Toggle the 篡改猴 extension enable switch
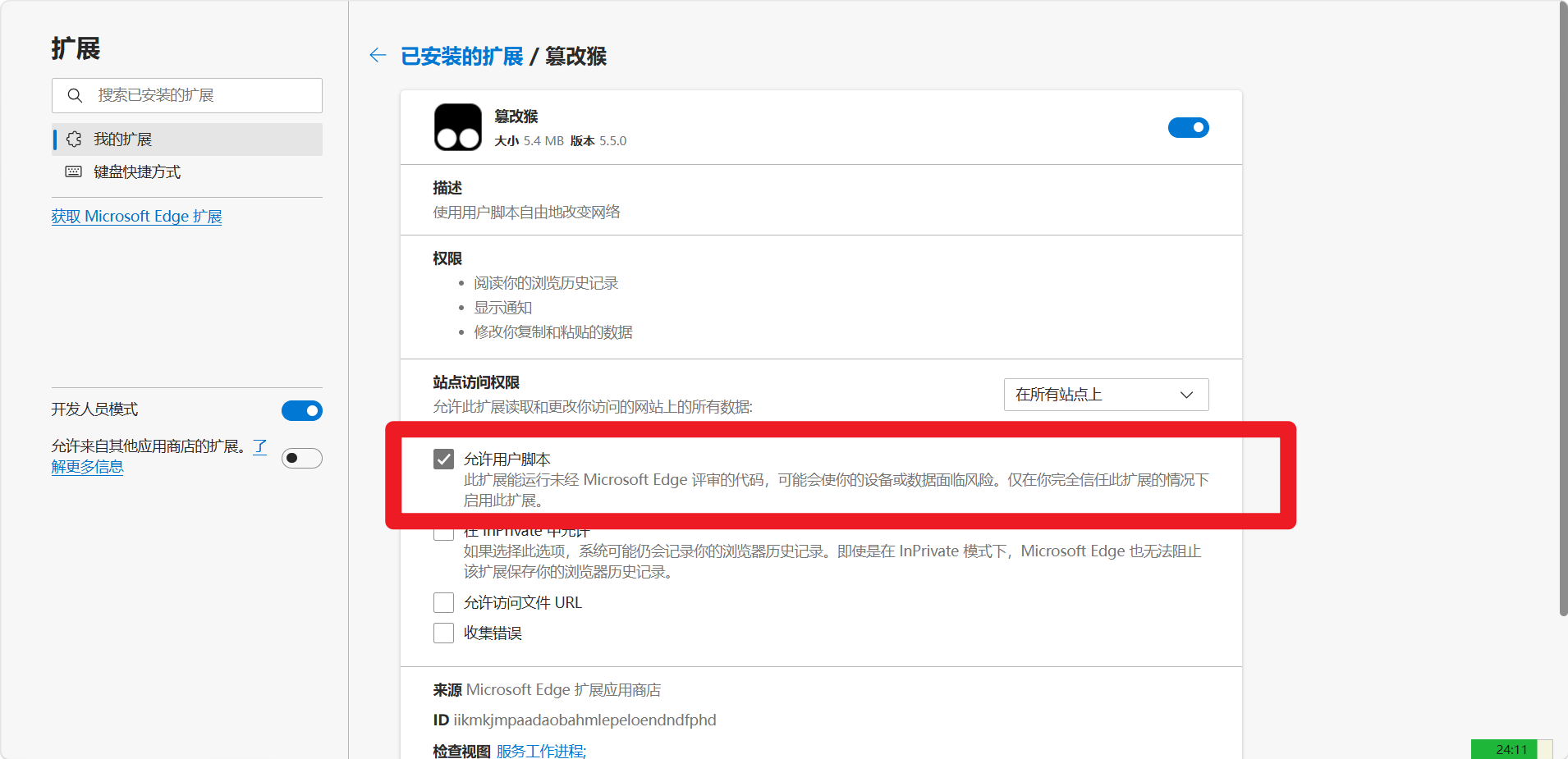This screenshot has height=759, width=1568. 1188,127
